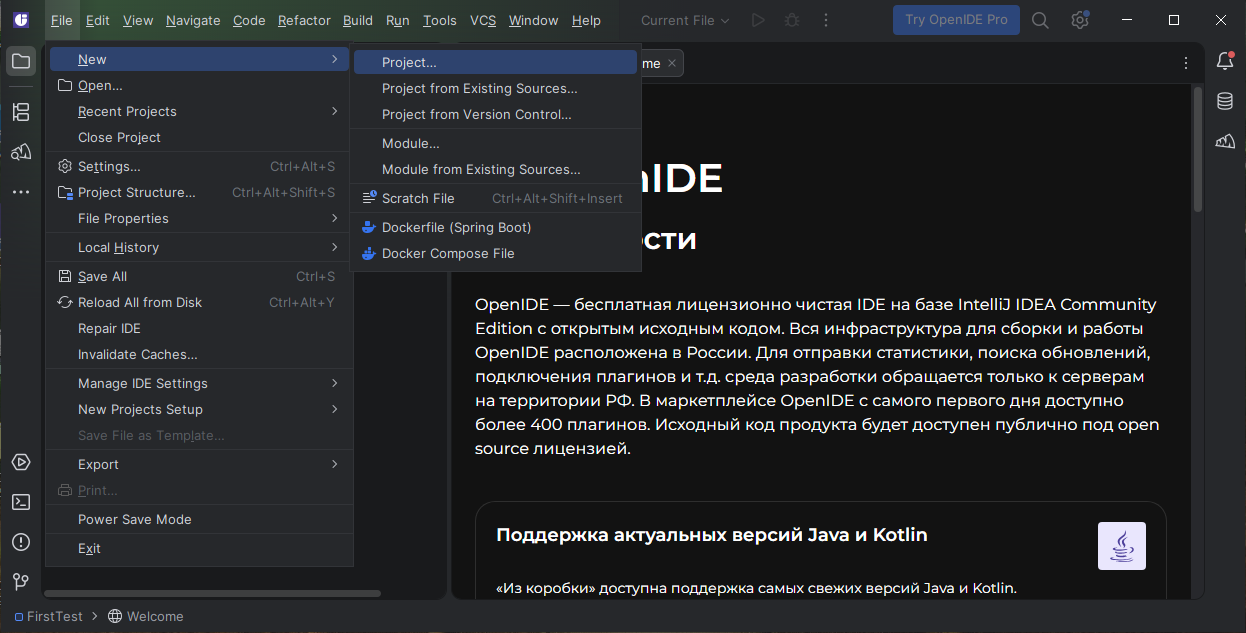Expand the File Properties submenu
1246x633 pixels.
[199, 218]
